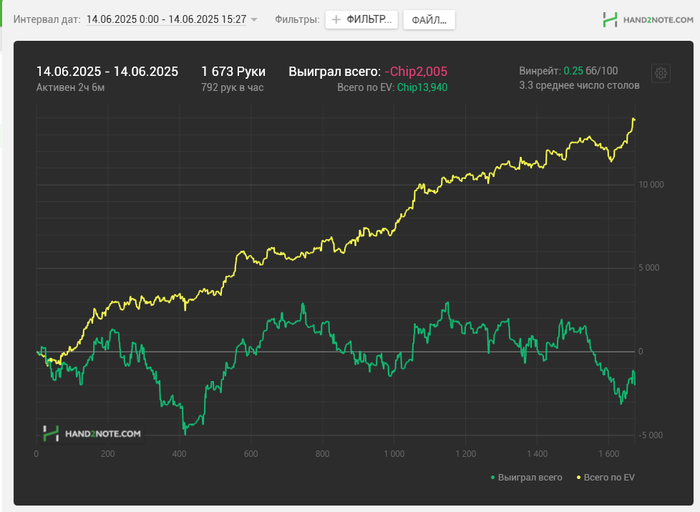Image resolution: width=700 pixels, height=512 pixels.
Task: Open the date interval dropdown arrow
Action: pos(254,20)
